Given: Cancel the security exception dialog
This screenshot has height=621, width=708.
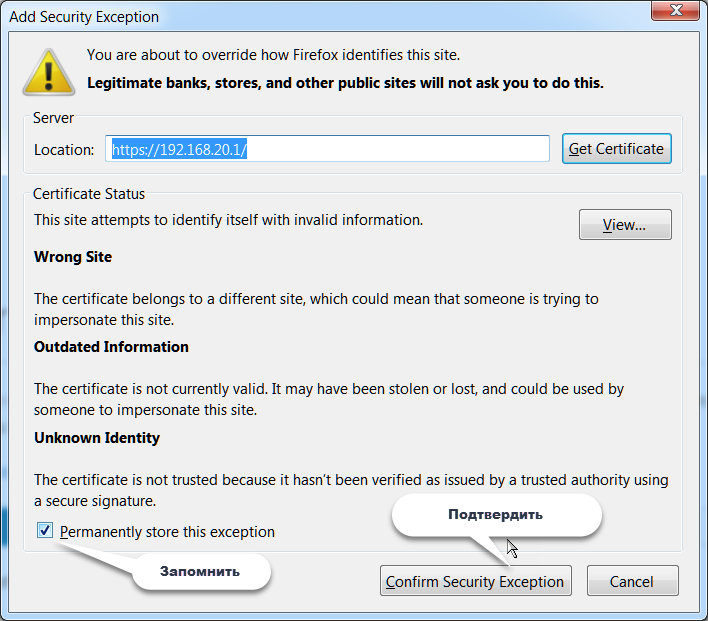Looking at the screenshot, I should click(631, 581).
